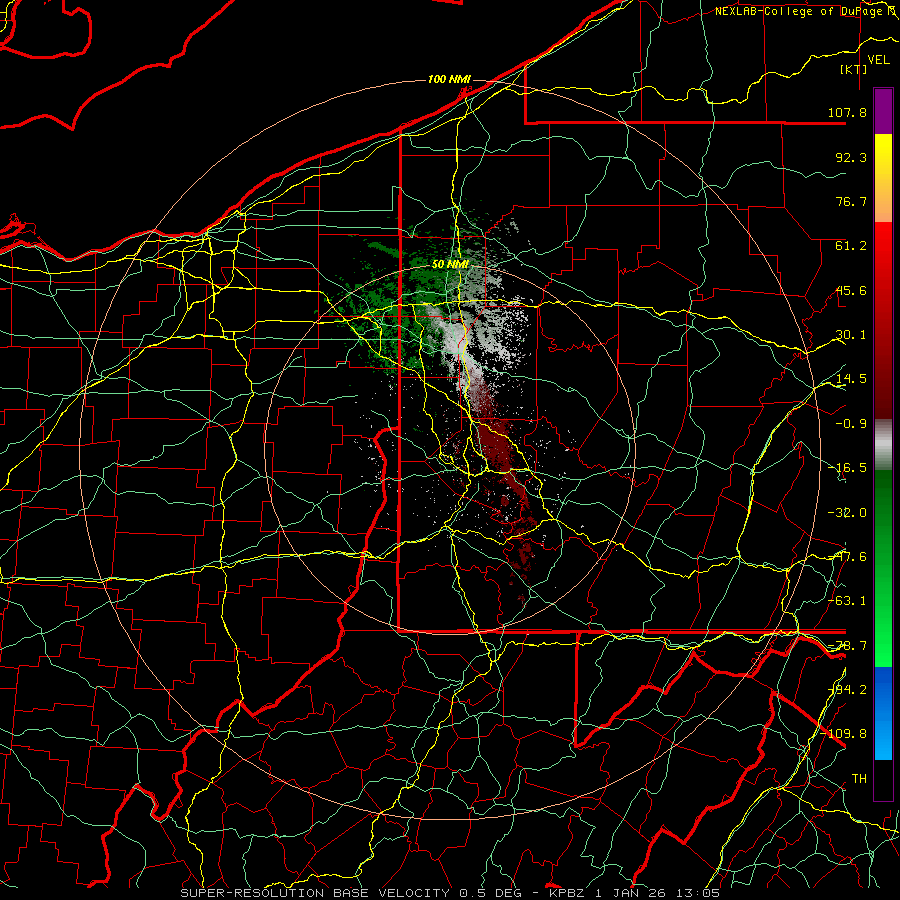Viewport: 900px width, 900px height.
Task: Click the bottom product caption 'SUPER-RESOLUTION BASE VELOCITY'
Action: 315,893
